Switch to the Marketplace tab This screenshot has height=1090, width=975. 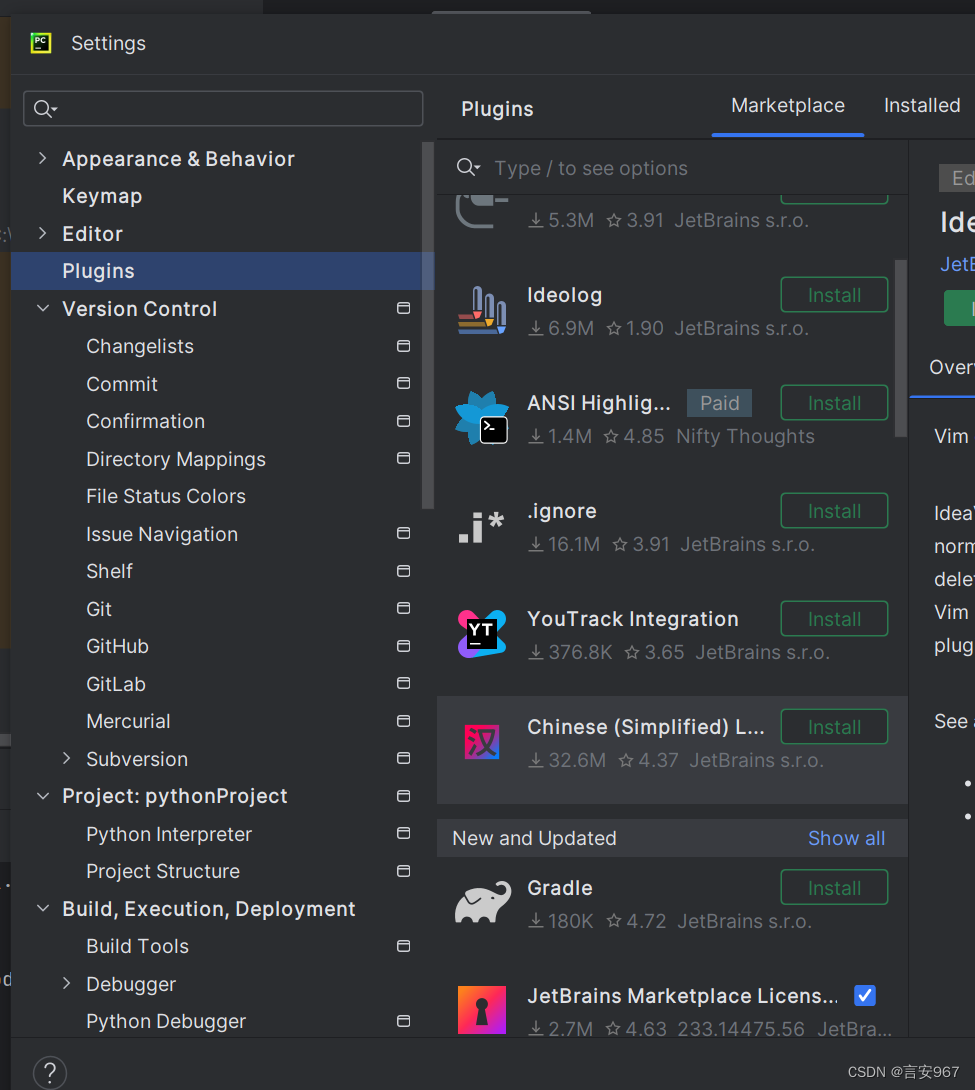(788, 106)
